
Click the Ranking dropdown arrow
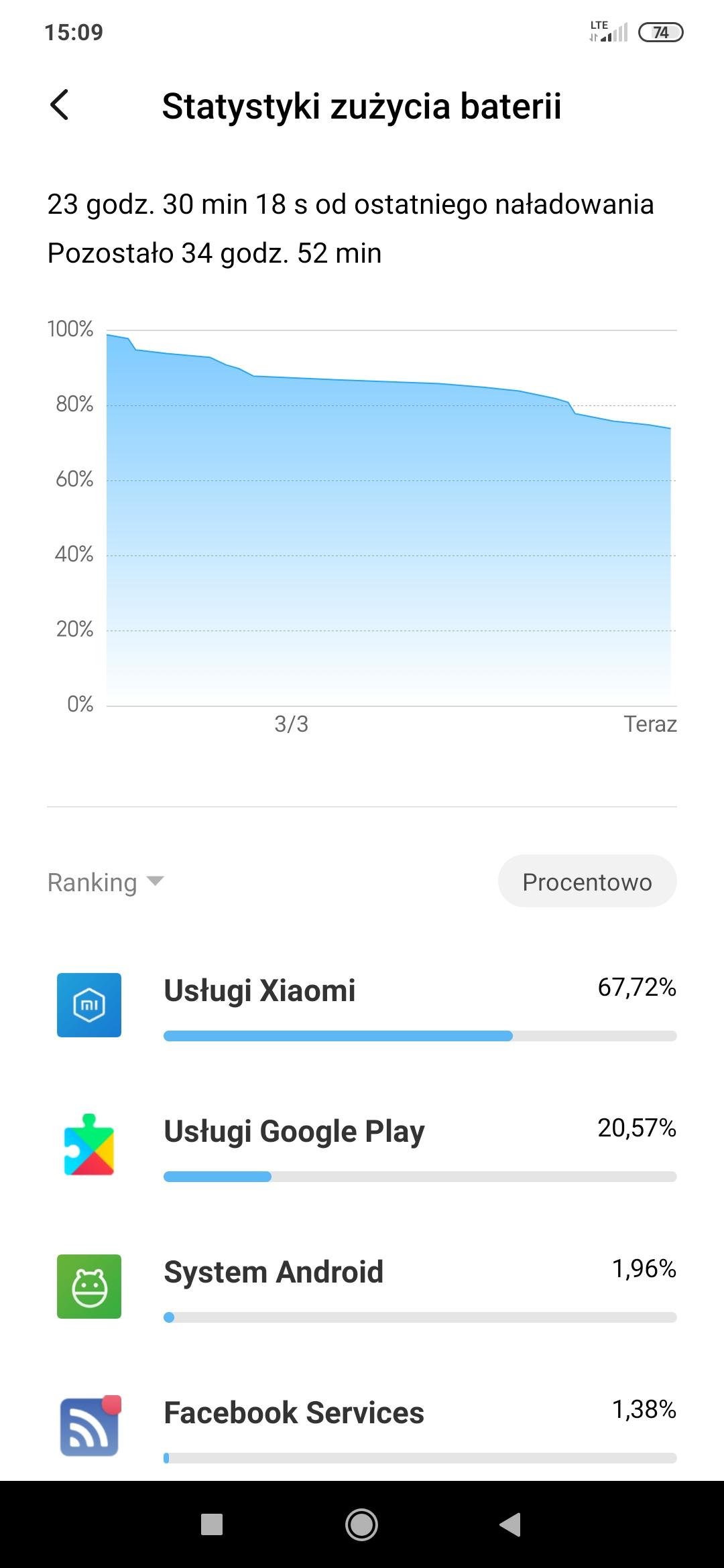tap(155, 880)
